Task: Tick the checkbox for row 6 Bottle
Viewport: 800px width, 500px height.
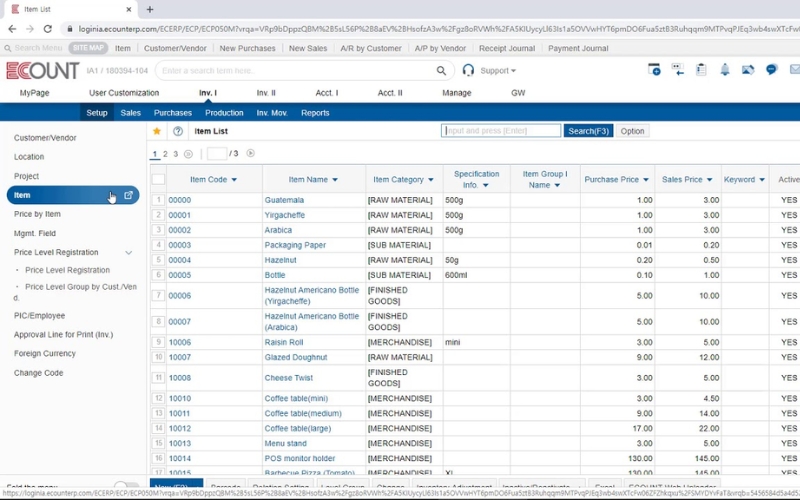Action: [x=159, y=275]
